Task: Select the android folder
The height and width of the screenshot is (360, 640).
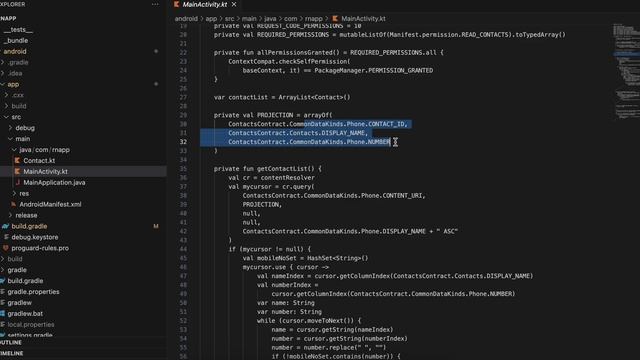Action: (x=15, y=51)
